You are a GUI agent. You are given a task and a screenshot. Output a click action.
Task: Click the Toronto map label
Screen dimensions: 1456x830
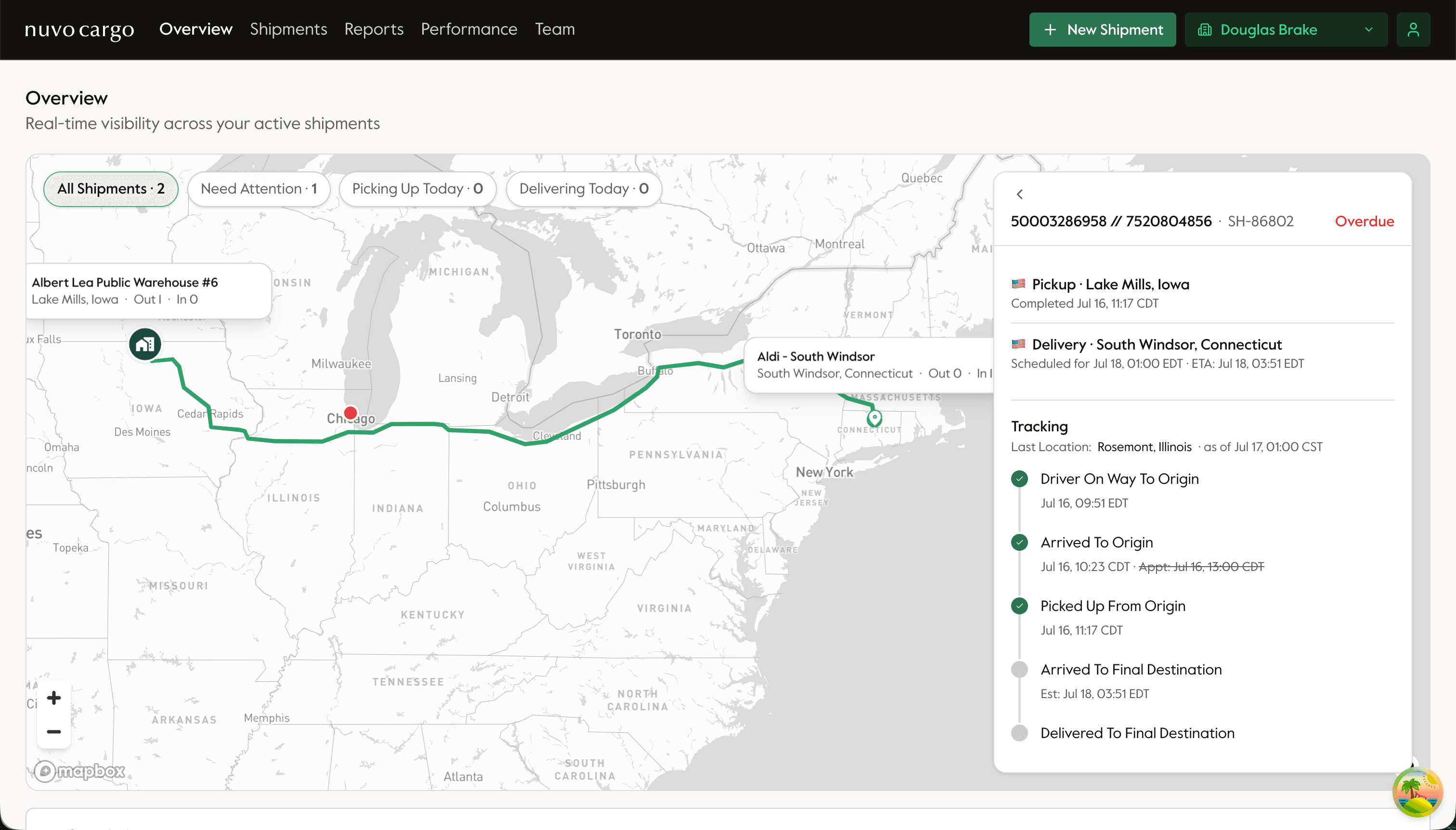[x=637, y=334]
